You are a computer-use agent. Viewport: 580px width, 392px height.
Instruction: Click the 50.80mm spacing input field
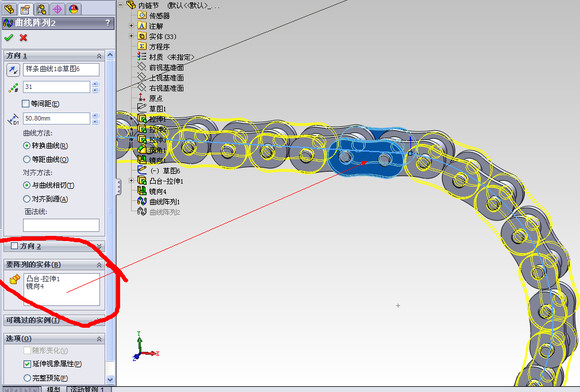click(57, 118)
